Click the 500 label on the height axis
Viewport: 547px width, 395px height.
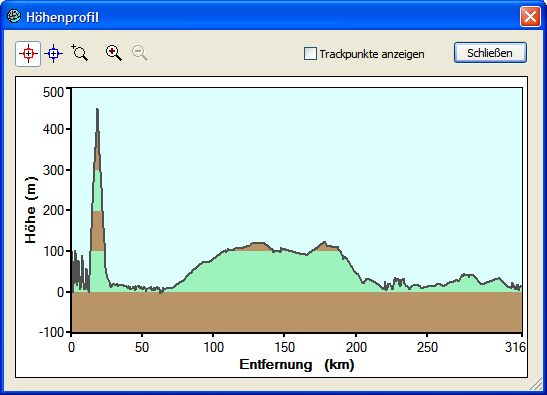tap(53, 92)
